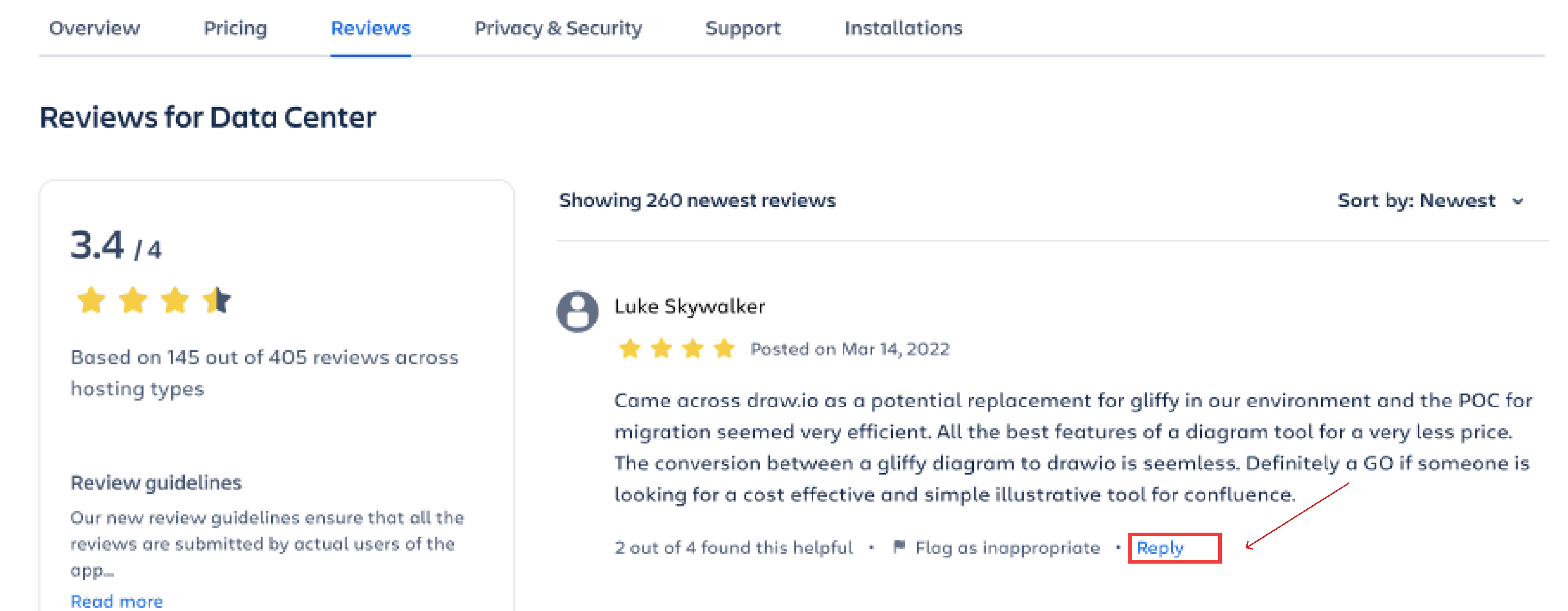Open the Support tab

click(743, 28)
